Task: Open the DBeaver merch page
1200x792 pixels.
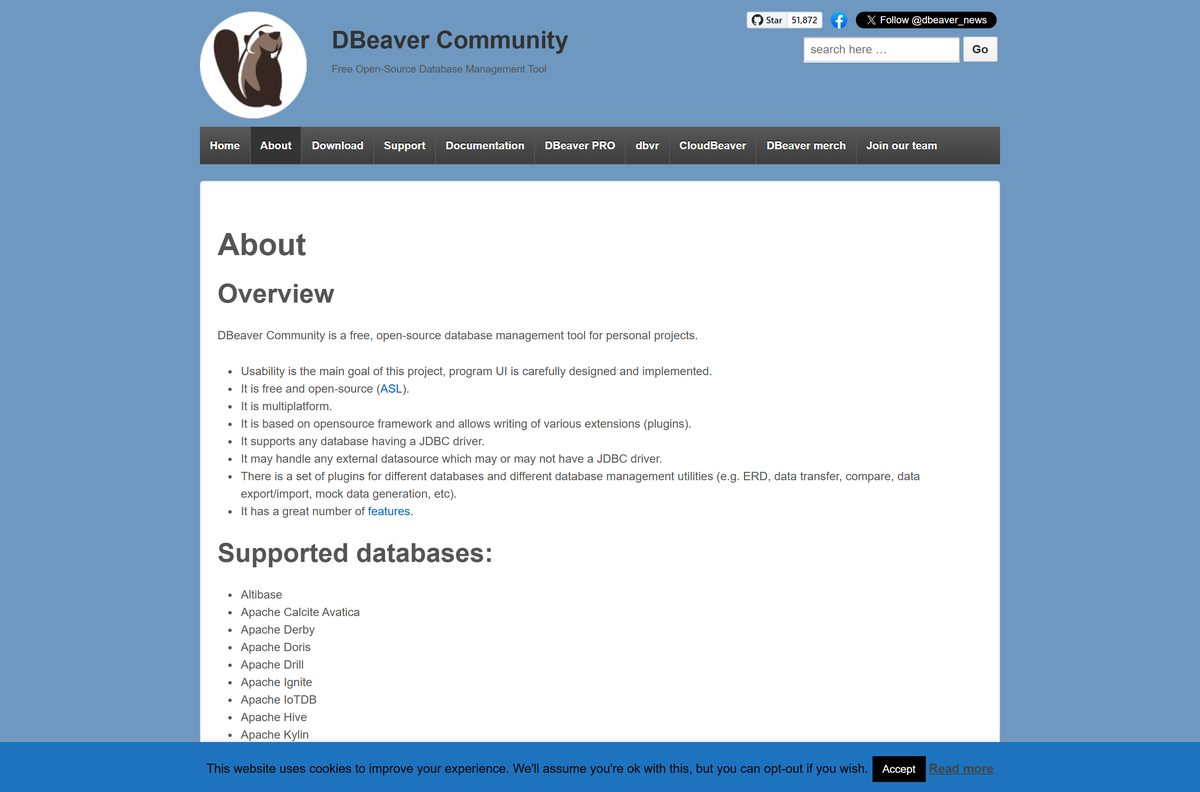Action: (x=806, y=145)
